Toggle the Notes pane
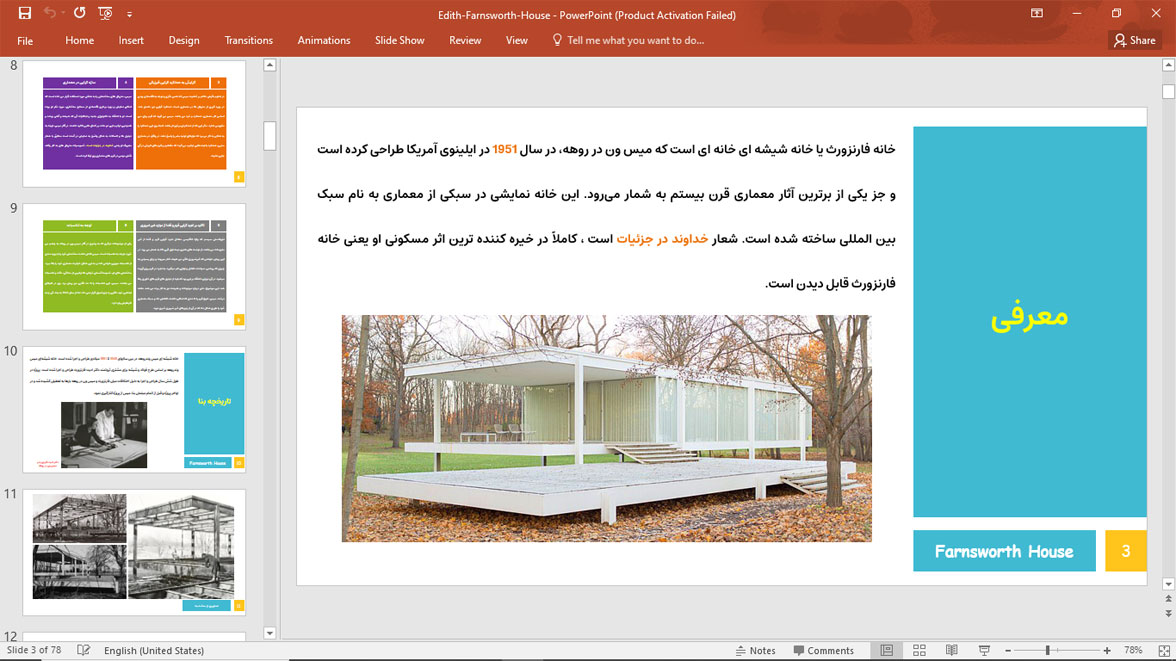The height and width of the screenshot is (661, 1176). 755,650
